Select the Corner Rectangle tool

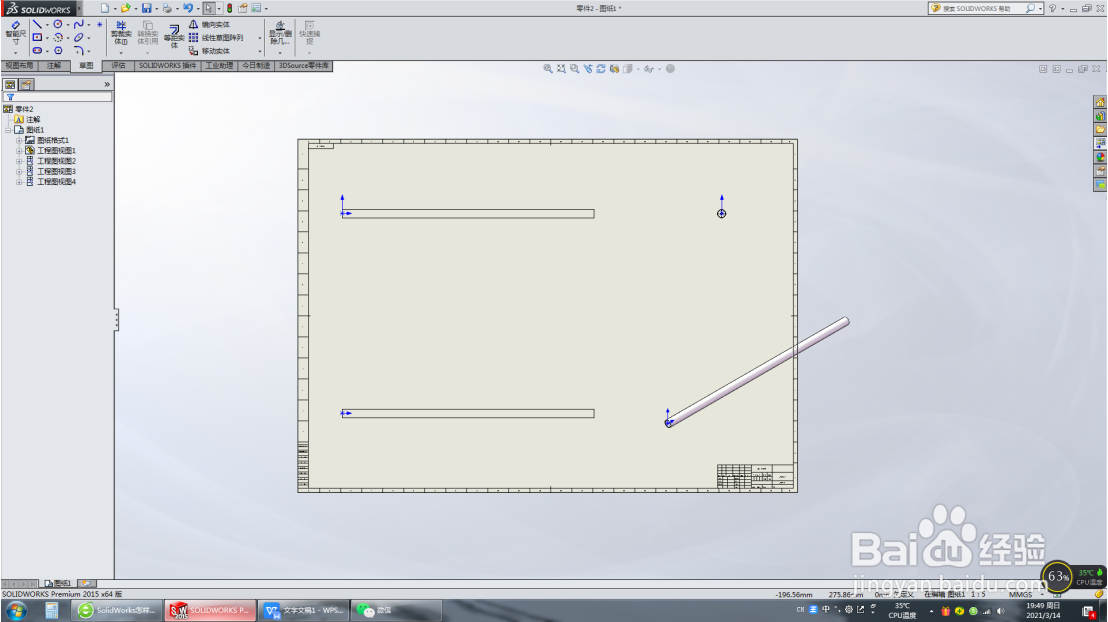37,37
